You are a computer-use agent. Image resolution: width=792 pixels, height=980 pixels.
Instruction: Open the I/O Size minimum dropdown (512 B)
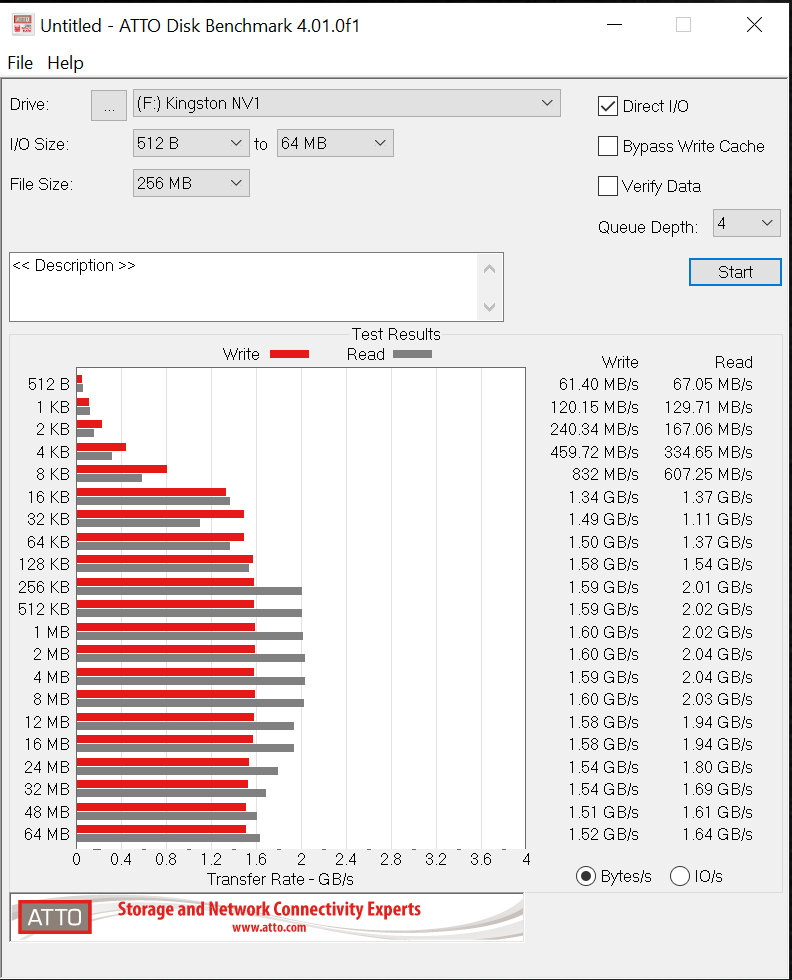[x=191, y=143]
